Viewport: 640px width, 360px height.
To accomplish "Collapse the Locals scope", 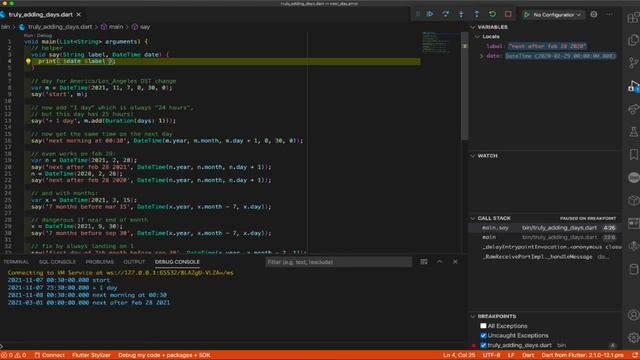I will pyautogui.click(x=477, y=36).
